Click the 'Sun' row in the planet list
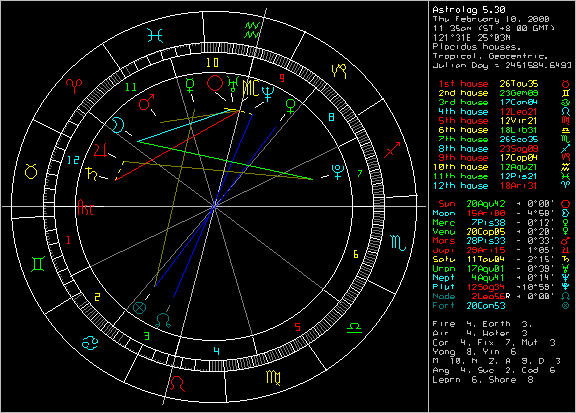 click(504, 204)
